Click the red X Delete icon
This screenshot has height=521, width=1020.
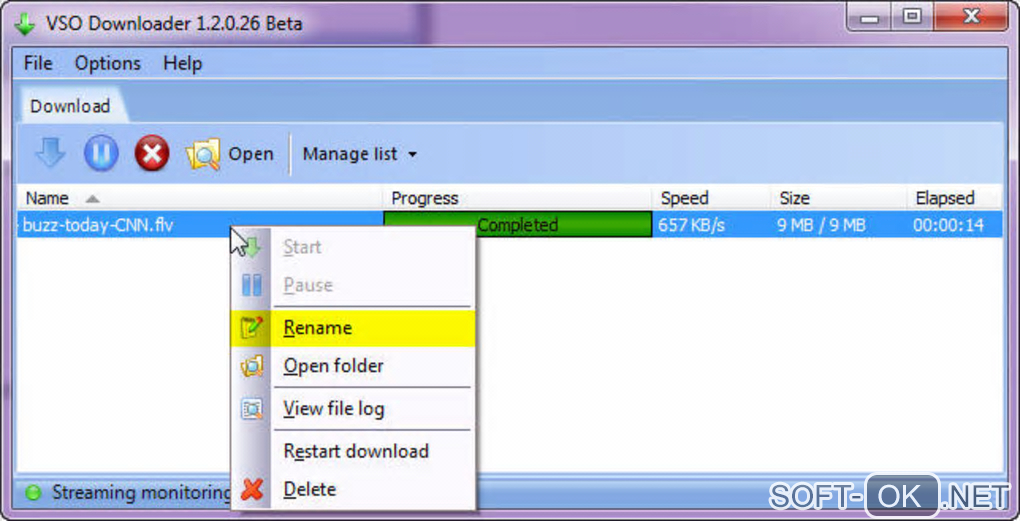[x=252, y=489]
